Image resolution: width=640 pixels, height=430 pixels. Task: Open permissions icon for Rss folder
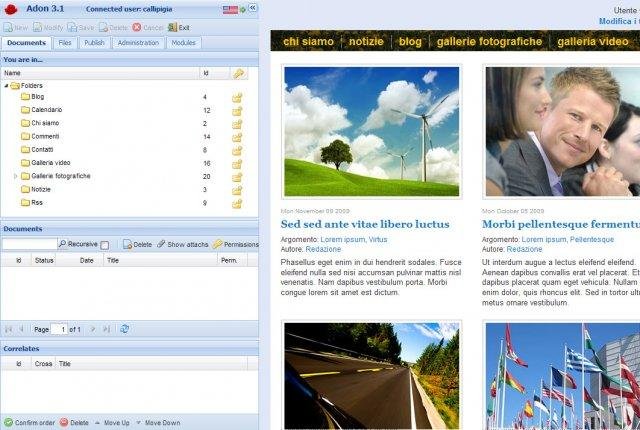(x=237, y=203)
